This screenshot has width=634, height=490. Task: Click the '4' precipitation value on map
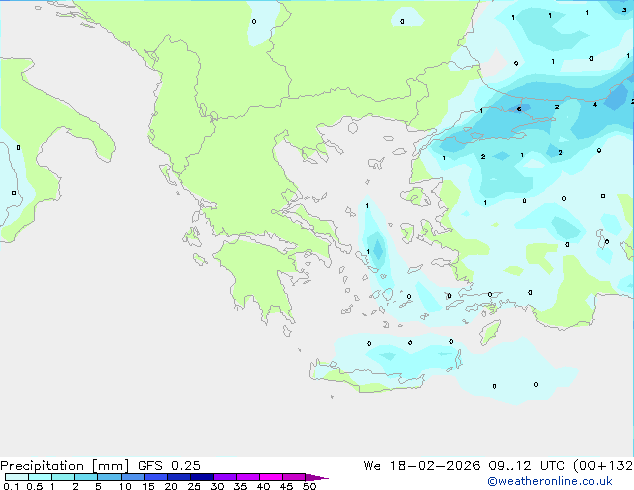point(594,105)
